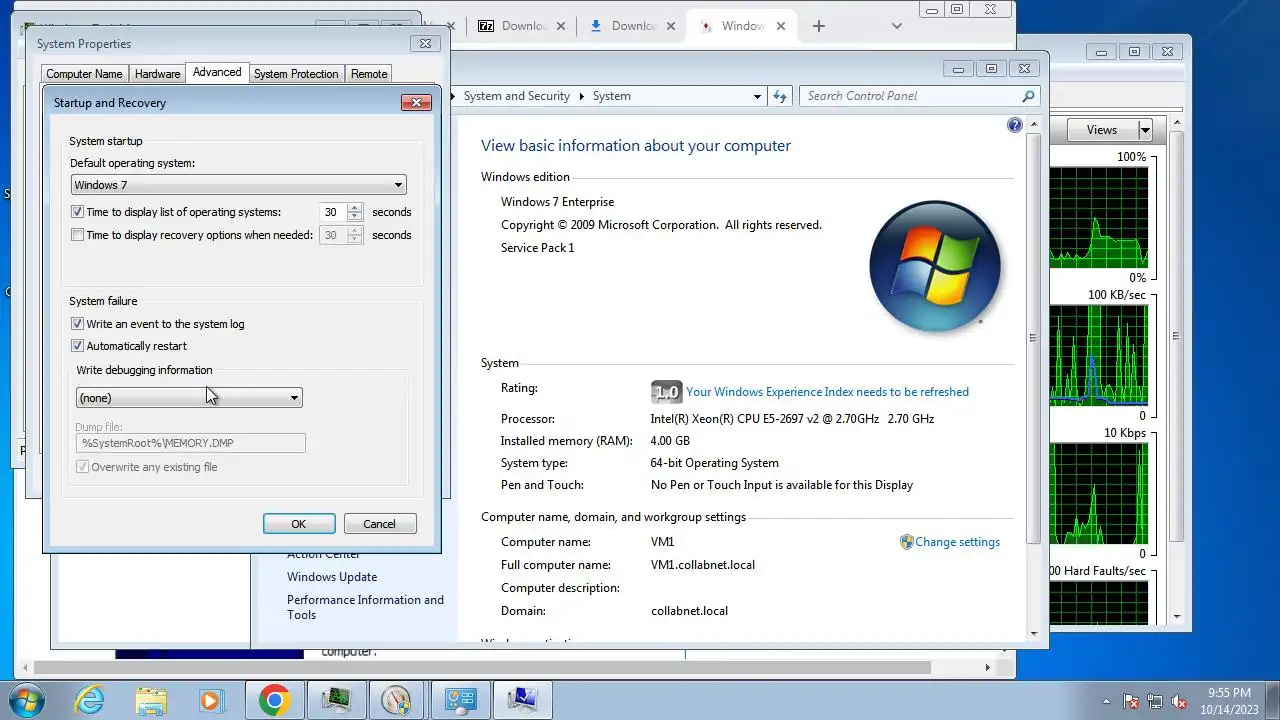Enable Time to display recovery options checkbox

(78, 235)
